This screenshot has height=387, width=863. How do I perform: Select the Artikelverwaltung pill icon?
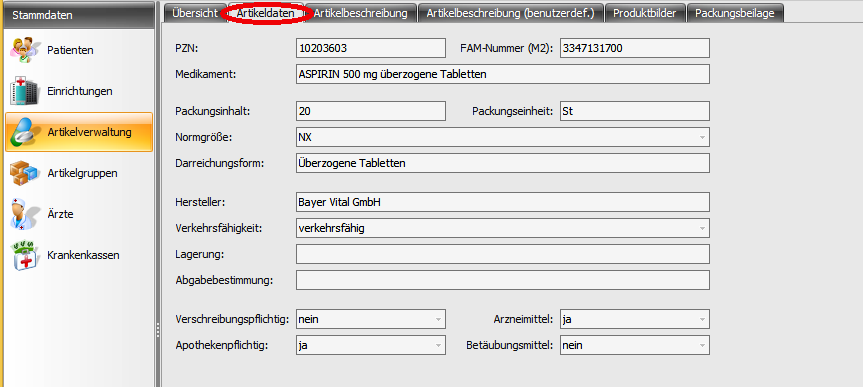(x=24, y=132)
